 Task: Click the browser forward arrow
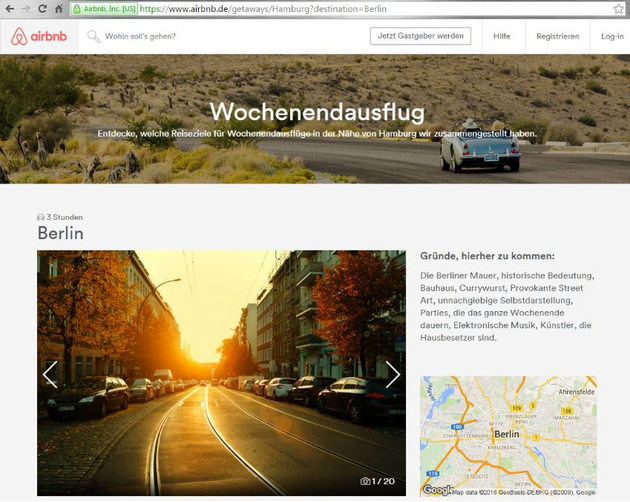point(26,9)
